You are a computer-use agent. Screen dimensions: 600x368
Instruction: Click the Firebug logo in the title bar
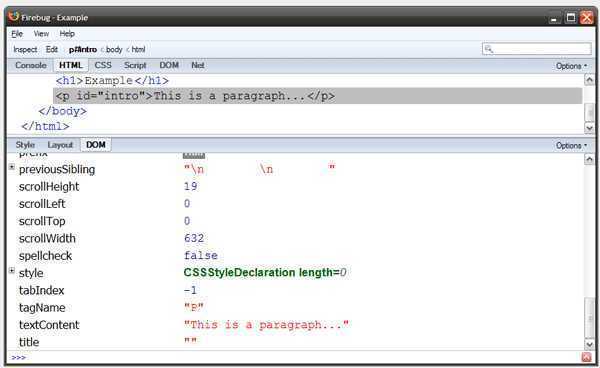coord(13,17)
